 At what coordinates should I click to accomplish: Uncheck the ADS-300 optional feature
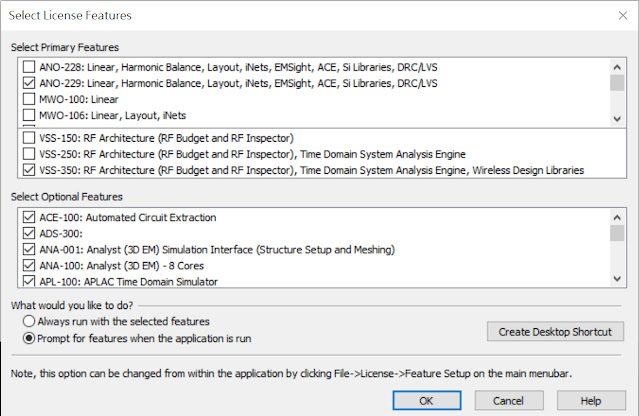click(28, 233)
